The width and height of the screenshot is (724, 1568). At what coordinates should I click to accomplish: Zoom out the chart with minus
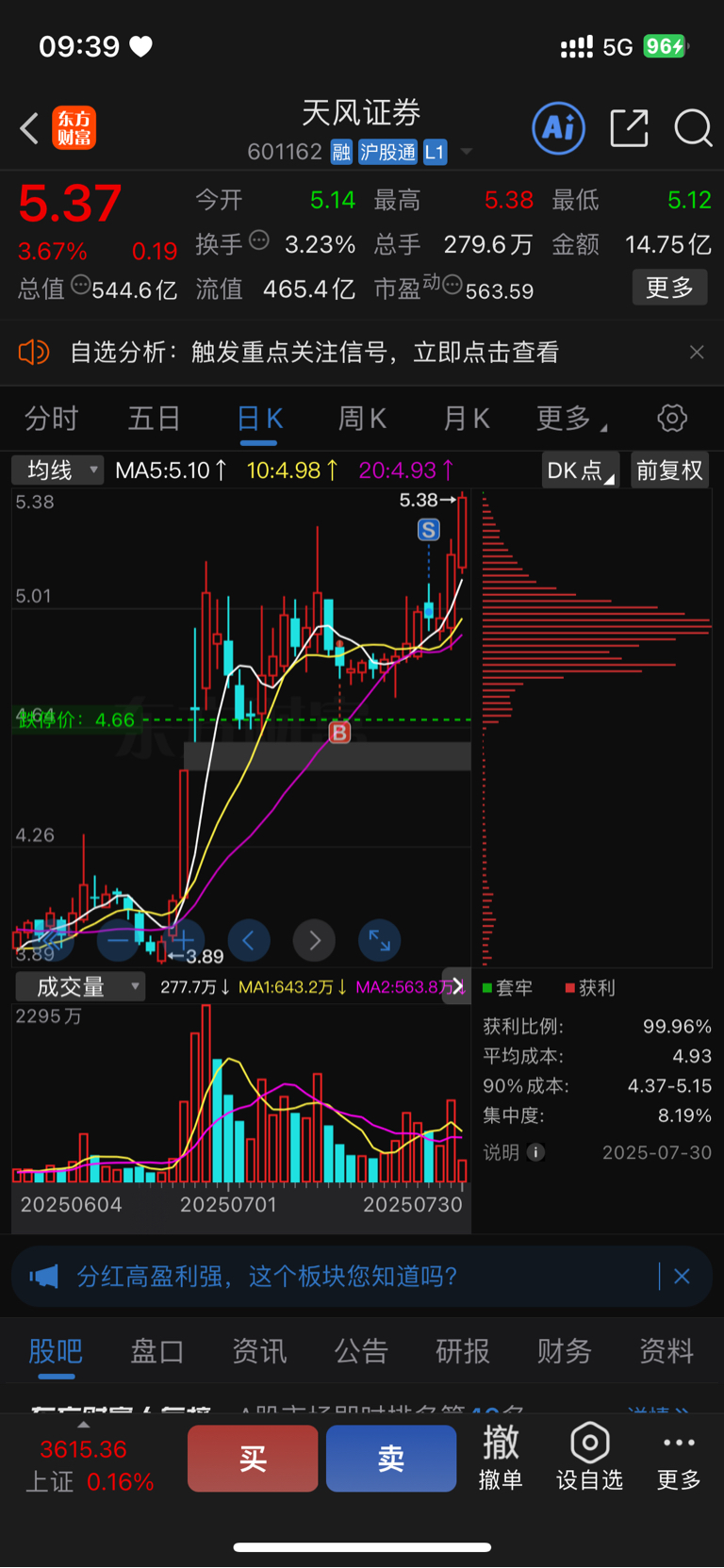(118, 940)
